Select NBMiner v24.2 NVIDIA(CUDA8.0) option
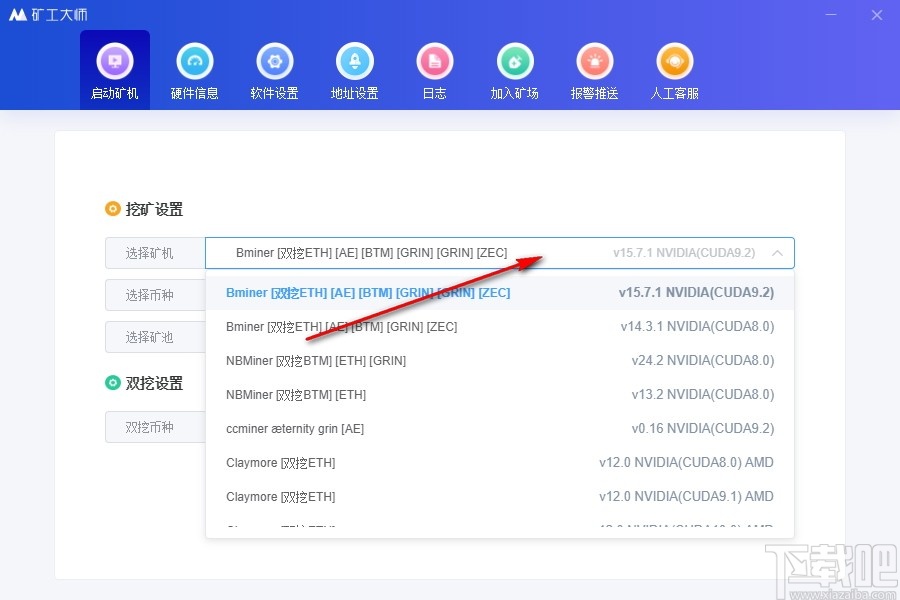The height and width of the screenshot is (600, 900). pos(499,361)
